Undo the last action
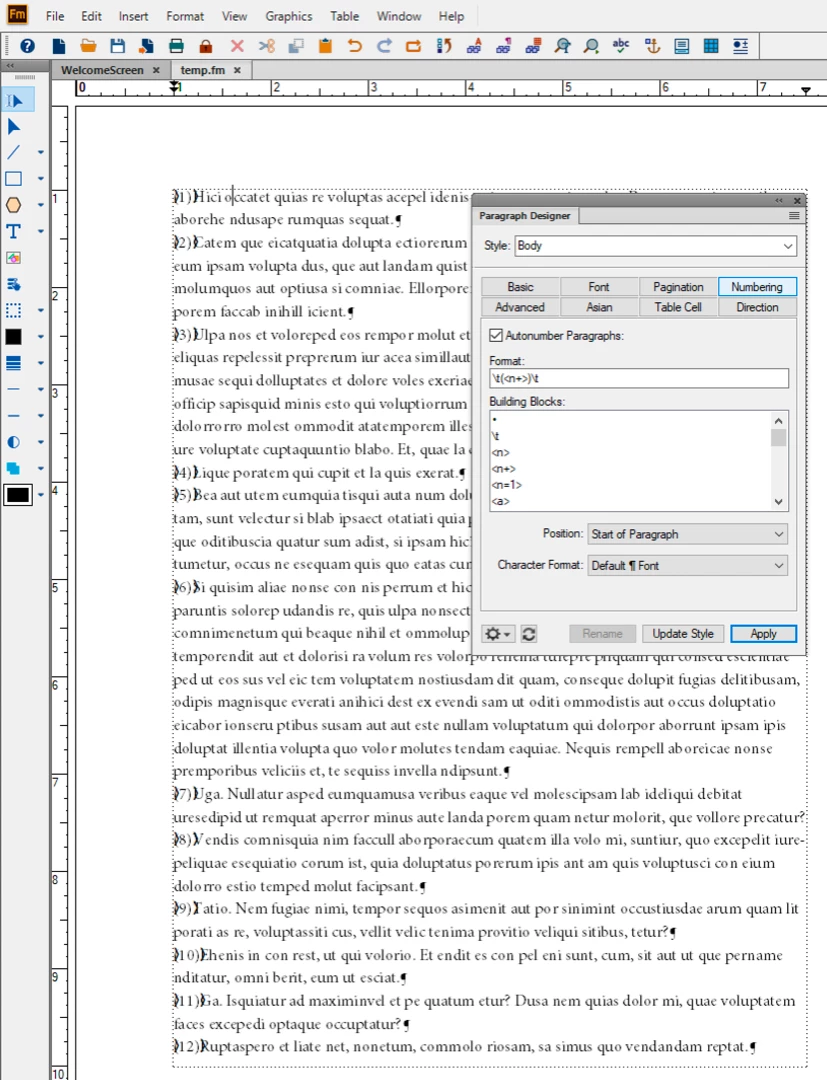The width and height of the screenshot is (827, 1080). [355, 46]
